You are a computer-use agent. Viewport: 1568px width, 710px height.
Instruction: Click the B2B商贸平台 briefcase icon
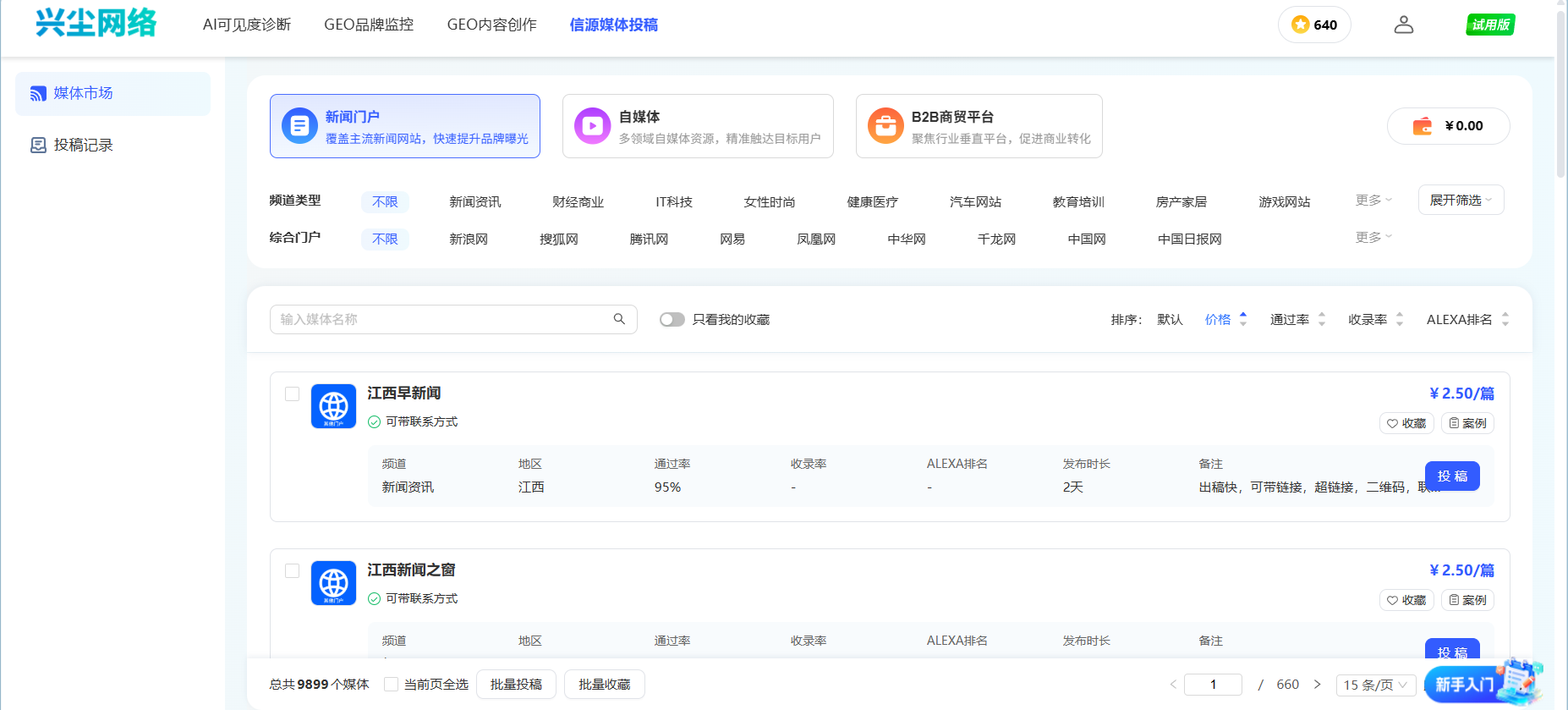pyautogui.click(x=885, y=126)
